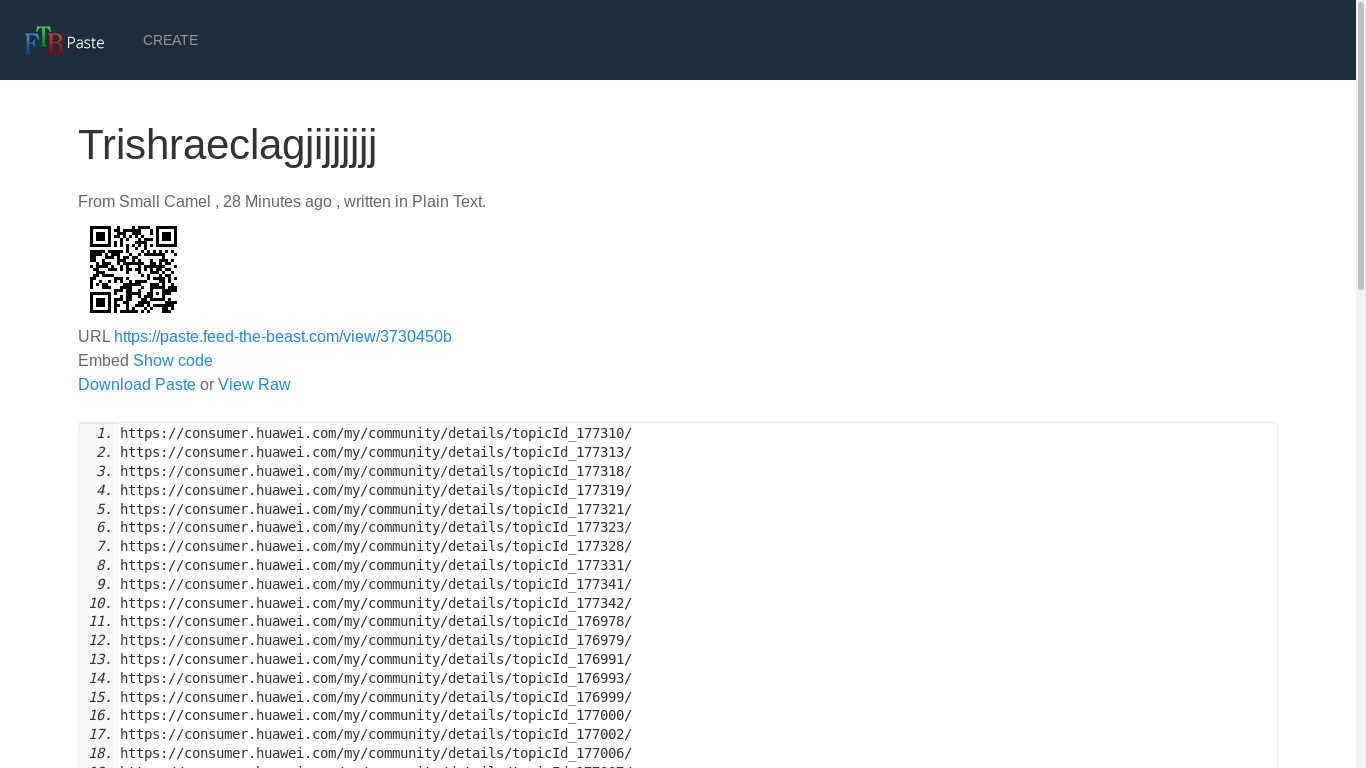Click line 16 URL topicId_177000

(x=376, y=716)
